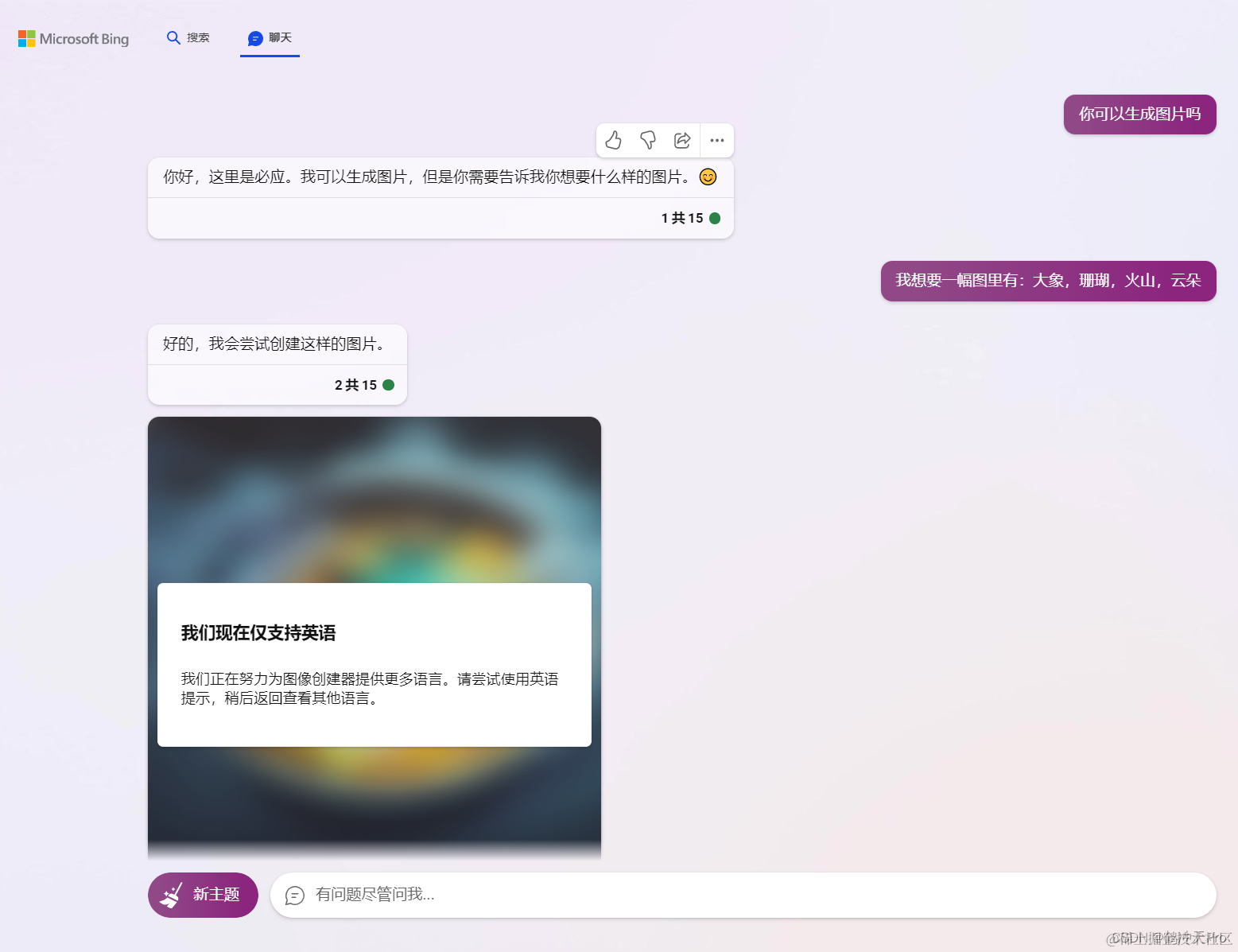This screenshot has height=952, width=1238.
Task: Open the more options (...) menu
Action: (717, 140)
